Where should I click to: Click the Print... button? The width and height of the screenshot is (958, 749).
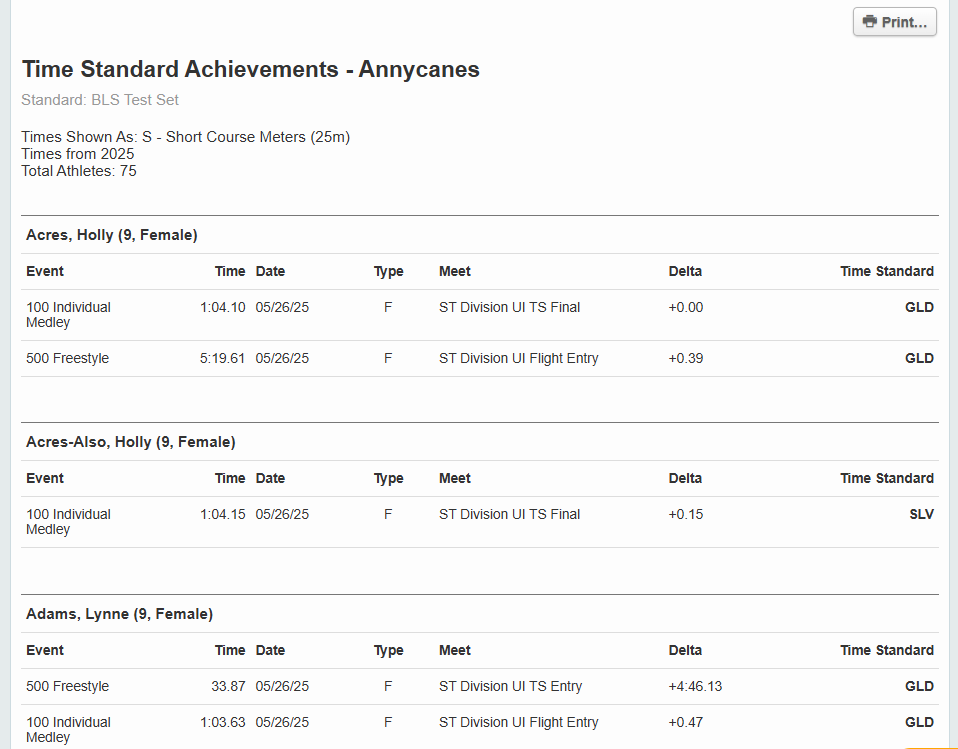(x=894, y=22)
